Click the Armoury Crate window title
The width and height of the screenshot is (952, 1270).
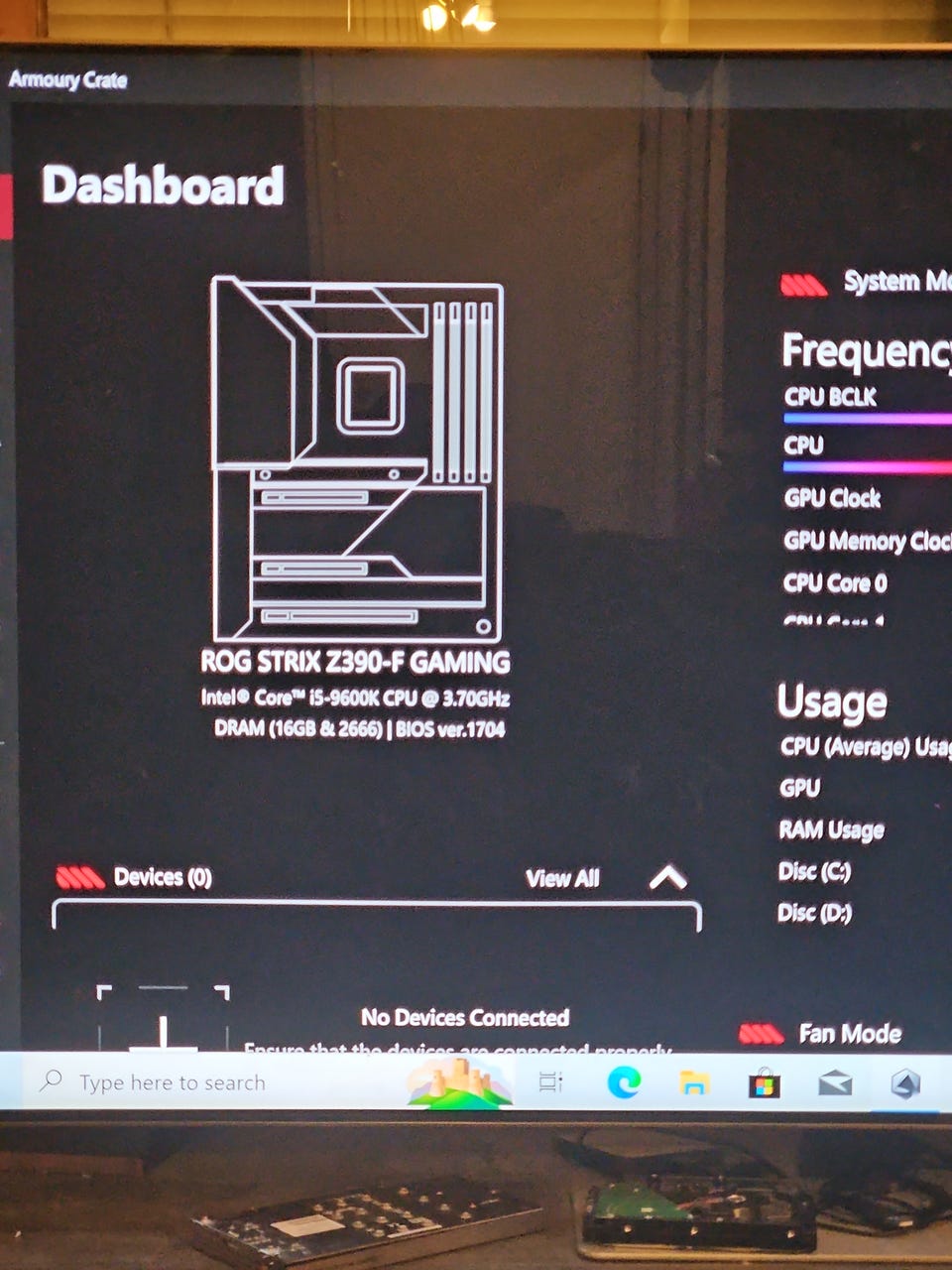click(67, 80)
